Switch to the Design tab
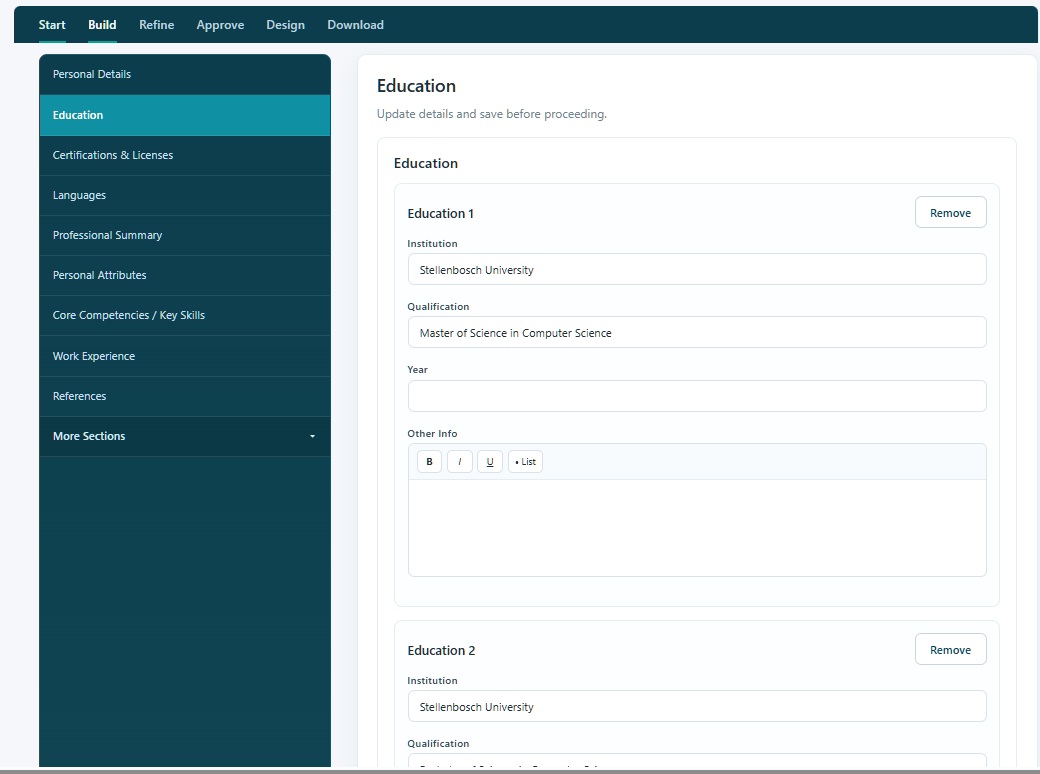1040x774 pixels. [285, 25]
